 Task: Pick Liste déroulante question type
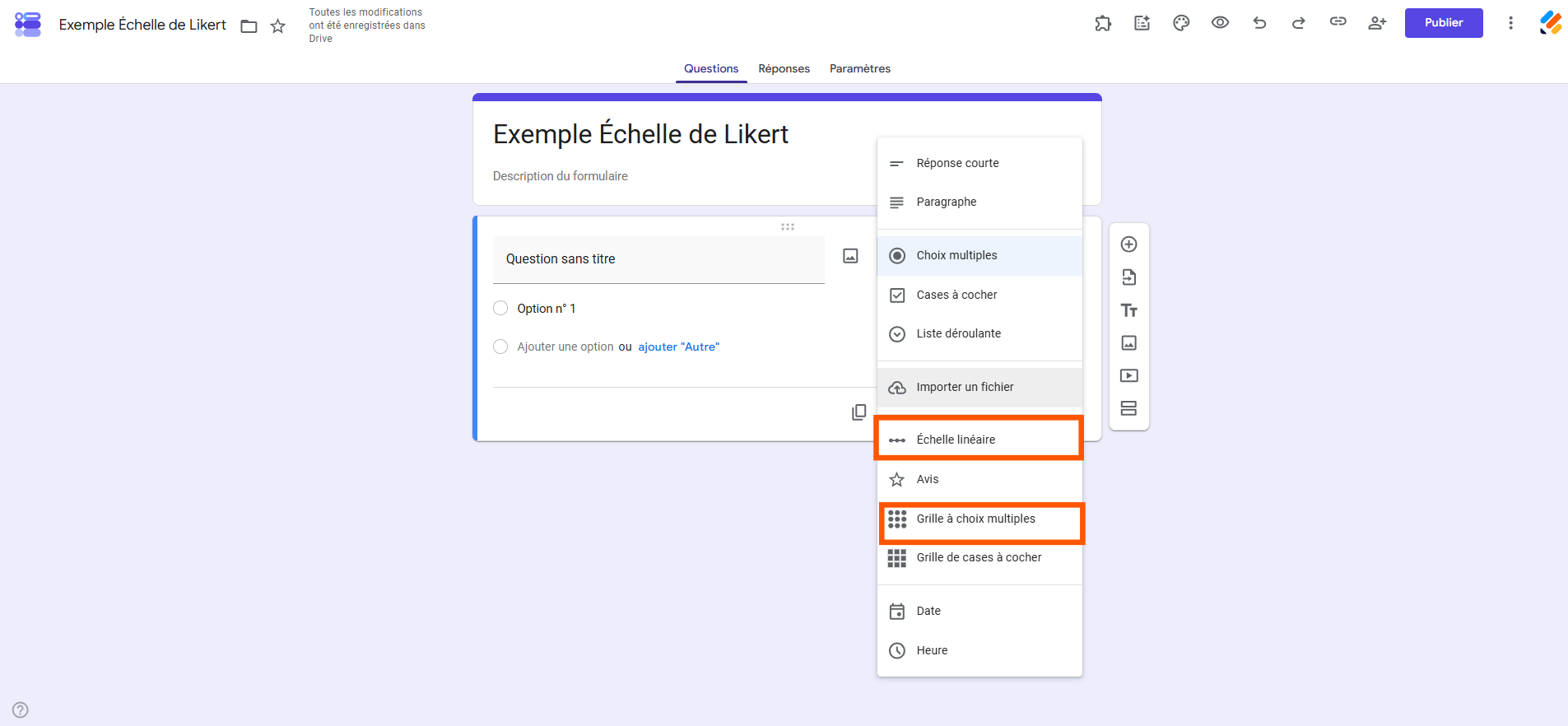tap(979, 333)
